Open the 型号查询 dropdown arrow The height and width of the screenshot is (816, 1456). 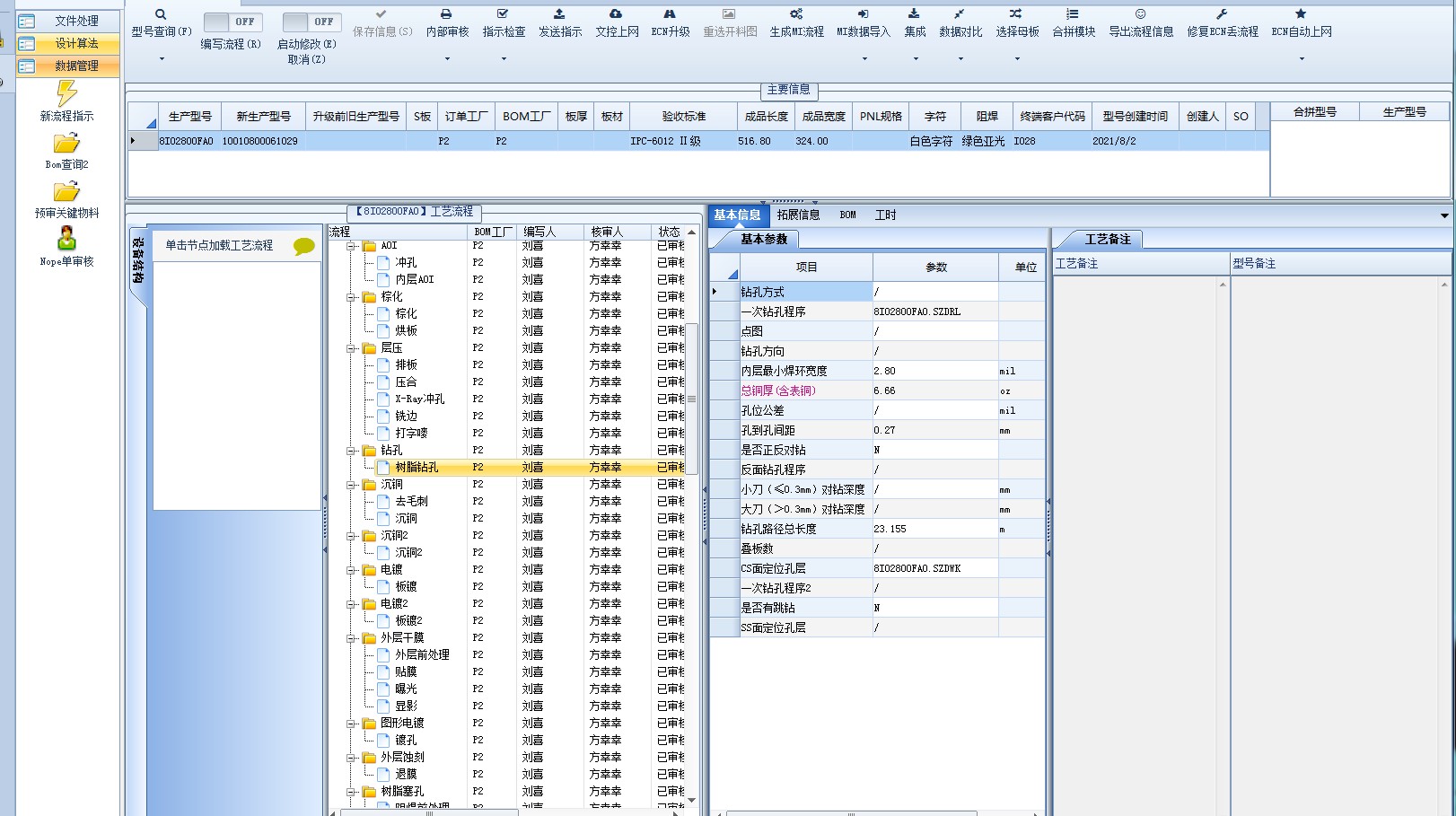tap(162, 59)
